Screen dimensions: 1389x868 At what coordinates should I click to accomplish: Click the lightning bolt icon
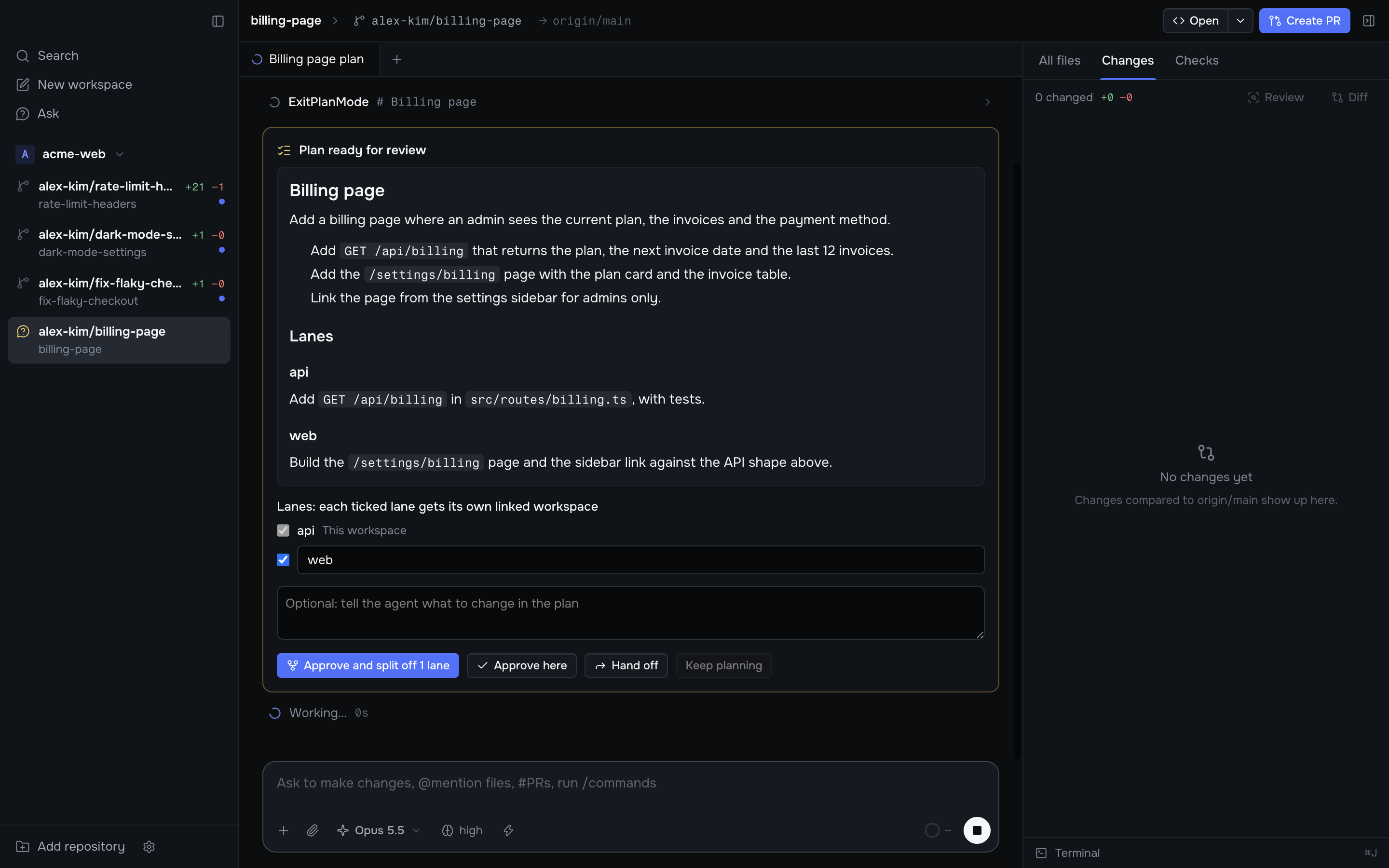coord(508,830)
